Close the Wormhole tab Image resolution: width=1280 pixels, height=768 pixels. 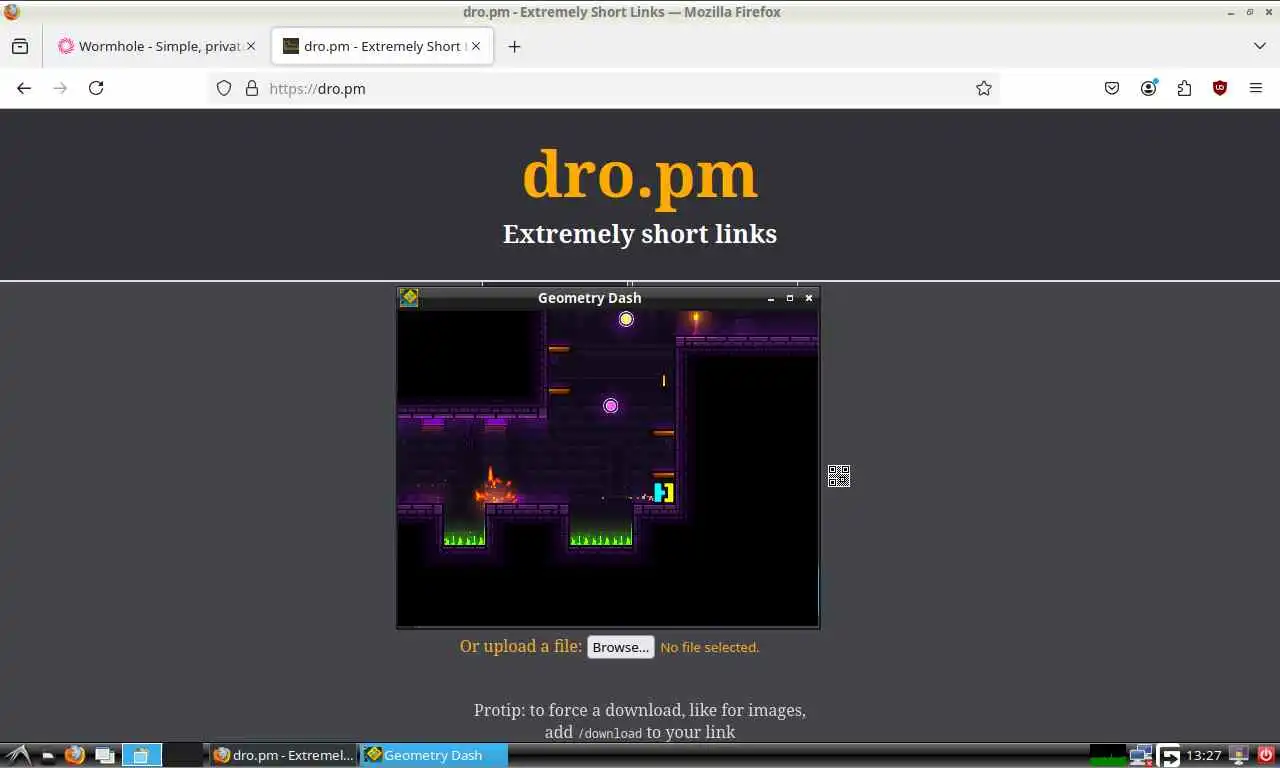(251, 46)
